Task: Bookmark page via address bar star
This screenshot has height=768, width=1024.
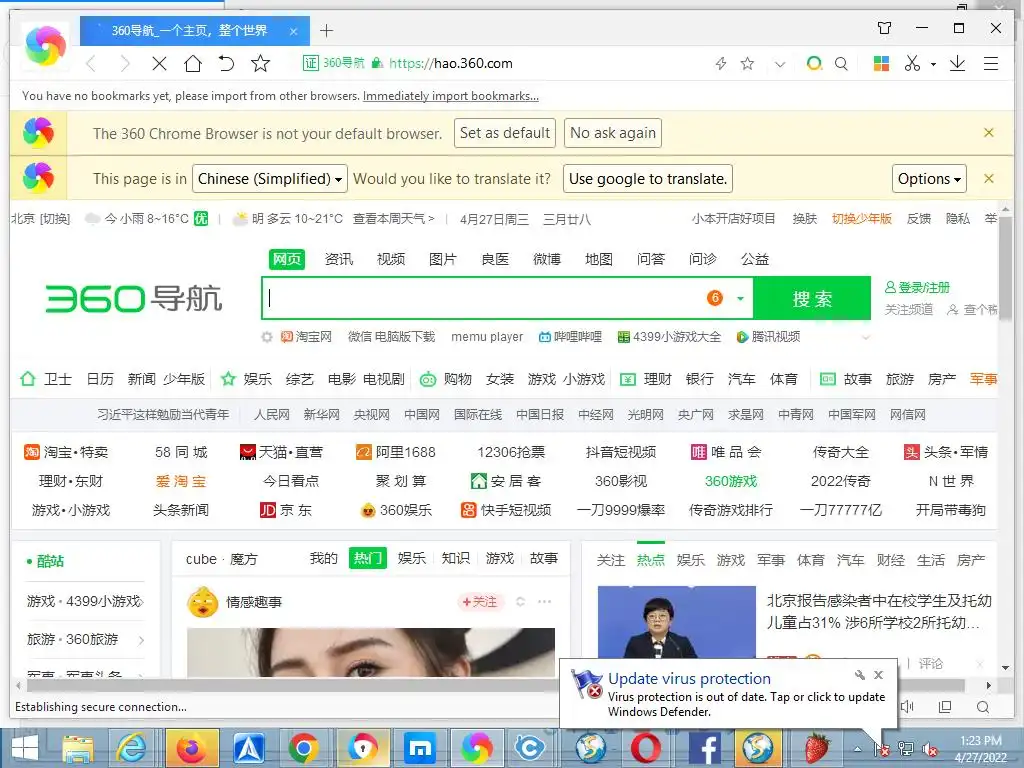Action: click(747, 63)
